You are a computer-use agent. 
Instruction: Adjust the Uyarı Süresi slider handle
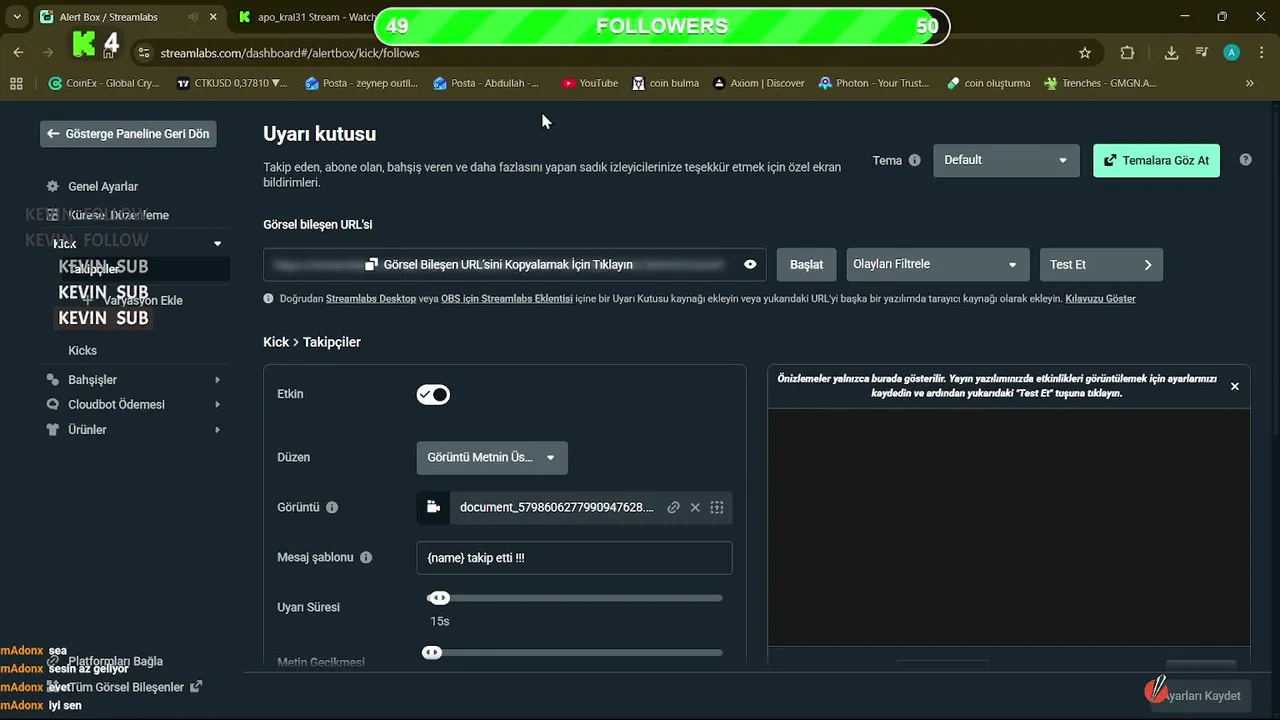[439, 598]
